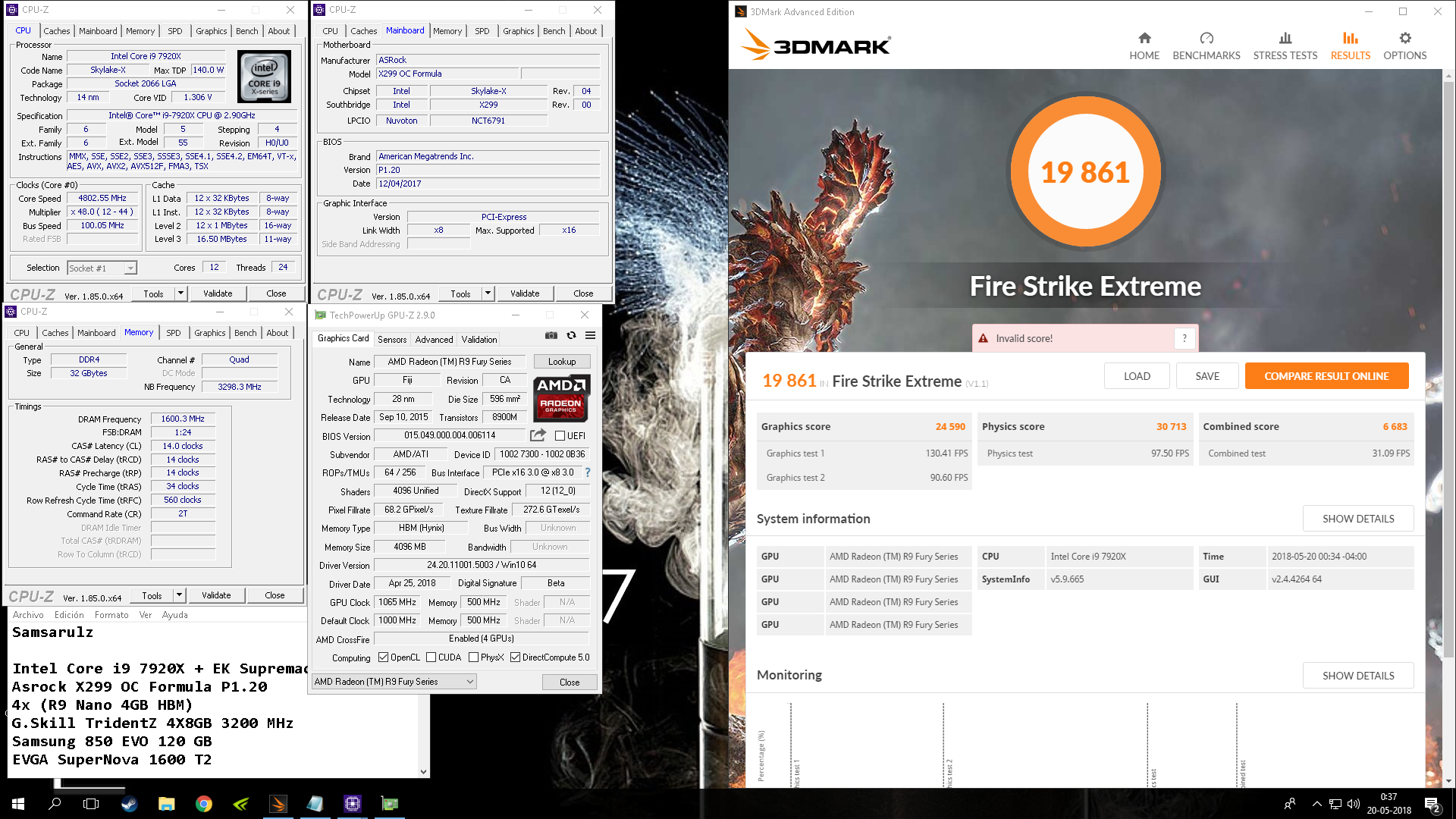Open Notepad Archivo menu
Screen dimensions: 1456x819
point(28,615)
